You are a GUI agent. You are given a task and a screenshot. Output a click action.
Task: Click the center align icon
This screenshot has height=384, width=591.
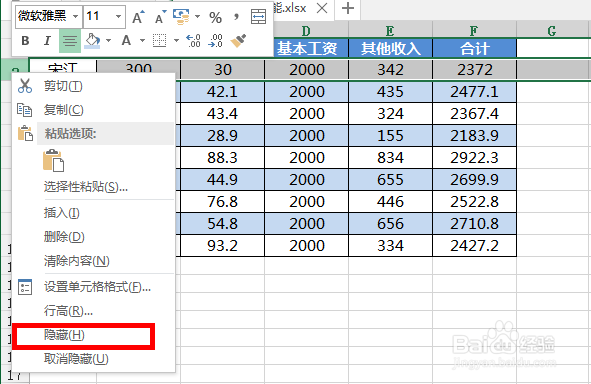[70, 40]
